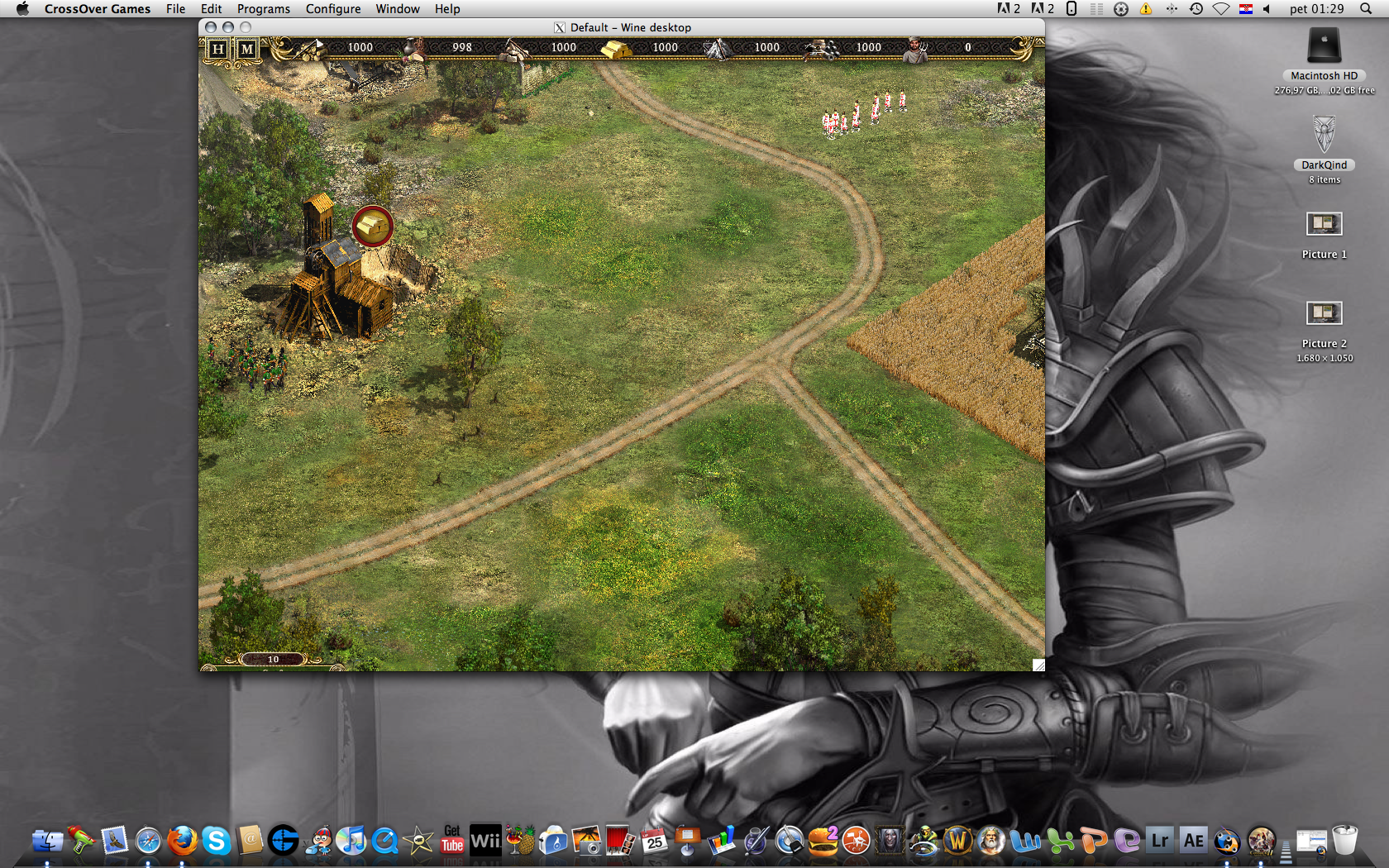This screenshot has height=868, width=1389.
Task: Open QuickTime Player from the Dock
Action: 384,841
